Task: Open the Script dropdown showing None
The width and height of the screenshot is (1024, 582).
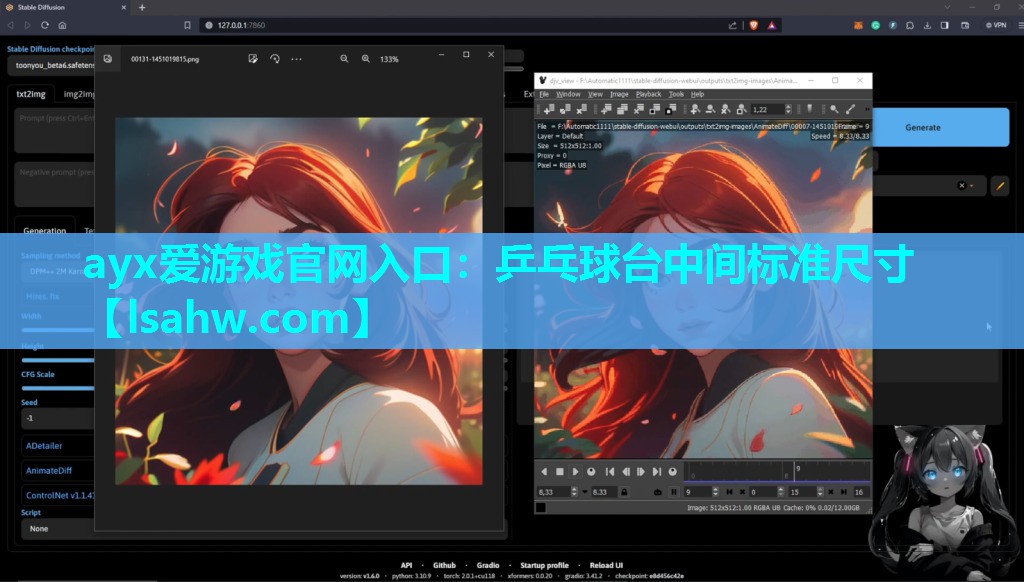Action: [x=57, y=528]
